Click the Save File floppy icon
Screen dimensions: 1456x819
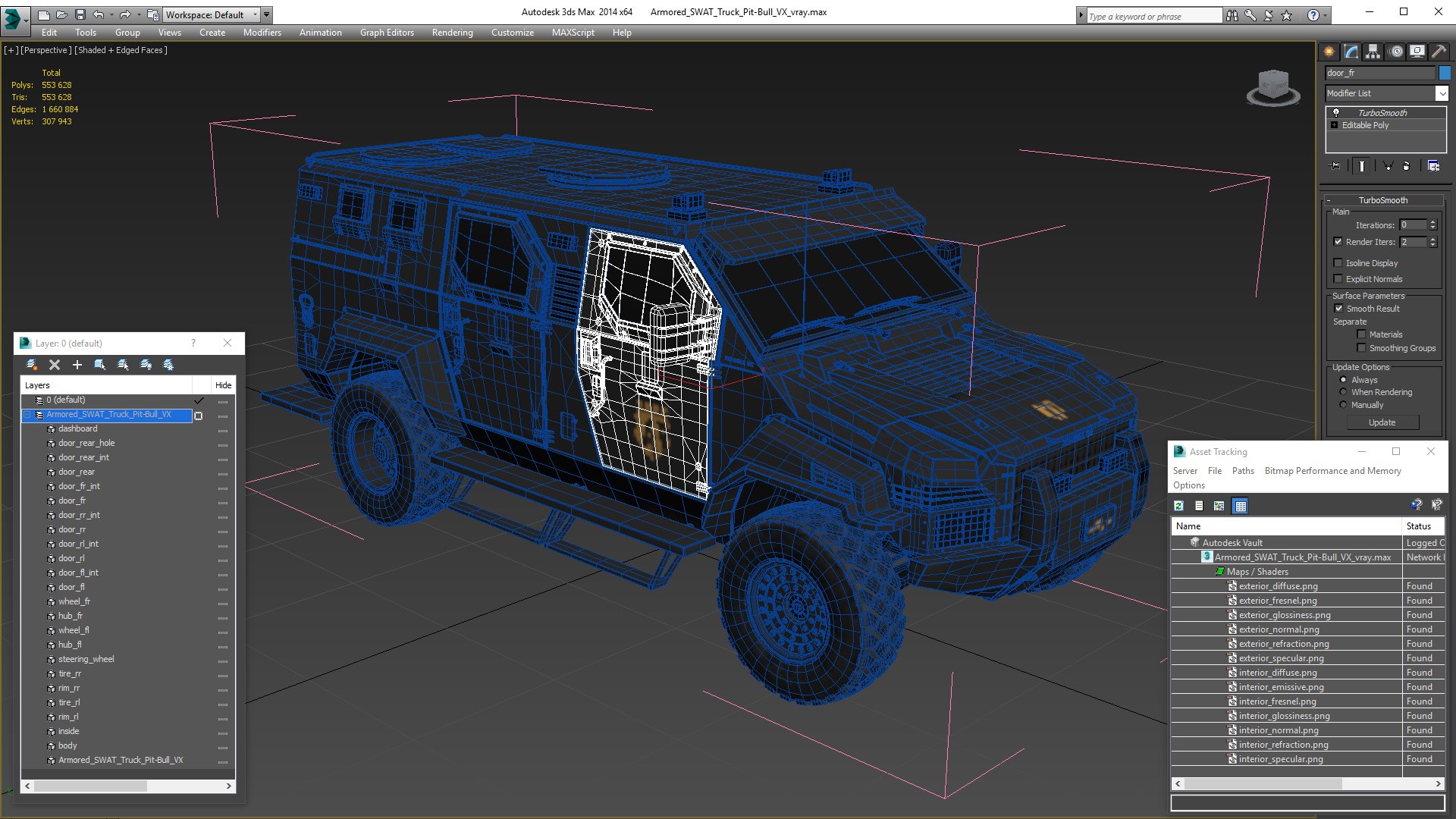[80, 14]
